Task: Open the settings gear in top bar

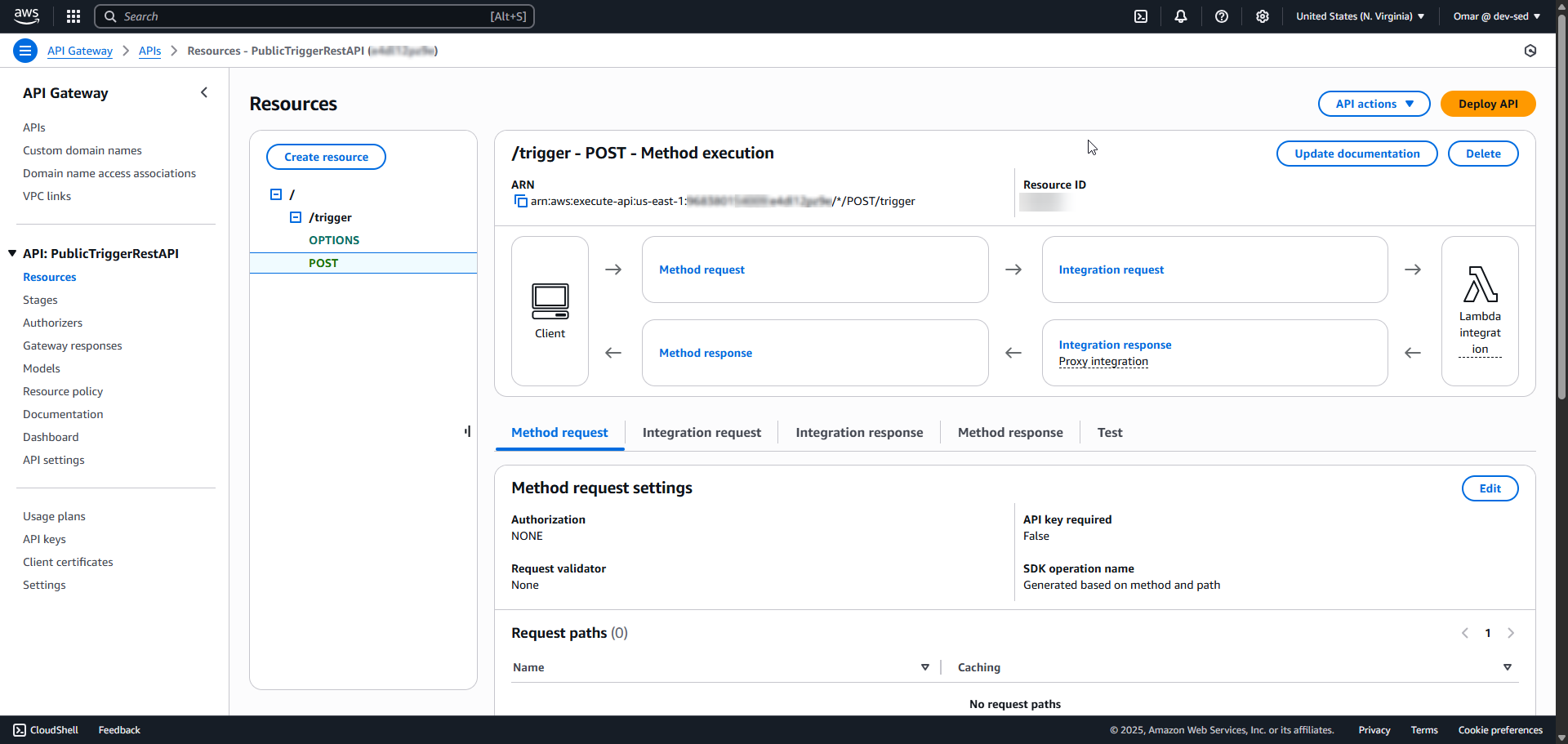Action: coord(1263,16)
